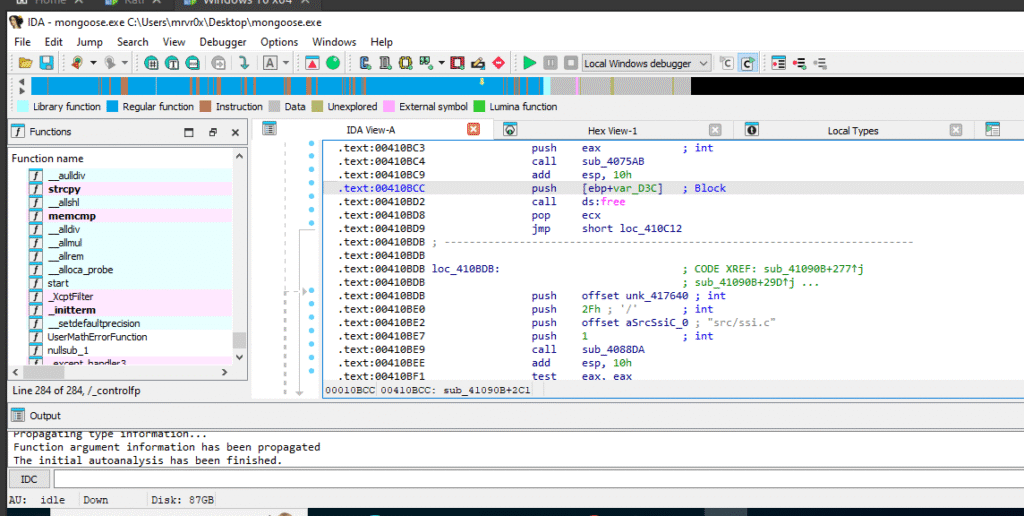Save the database with the floppy icon
This screenshot has width=1024, height=516.
46,63
